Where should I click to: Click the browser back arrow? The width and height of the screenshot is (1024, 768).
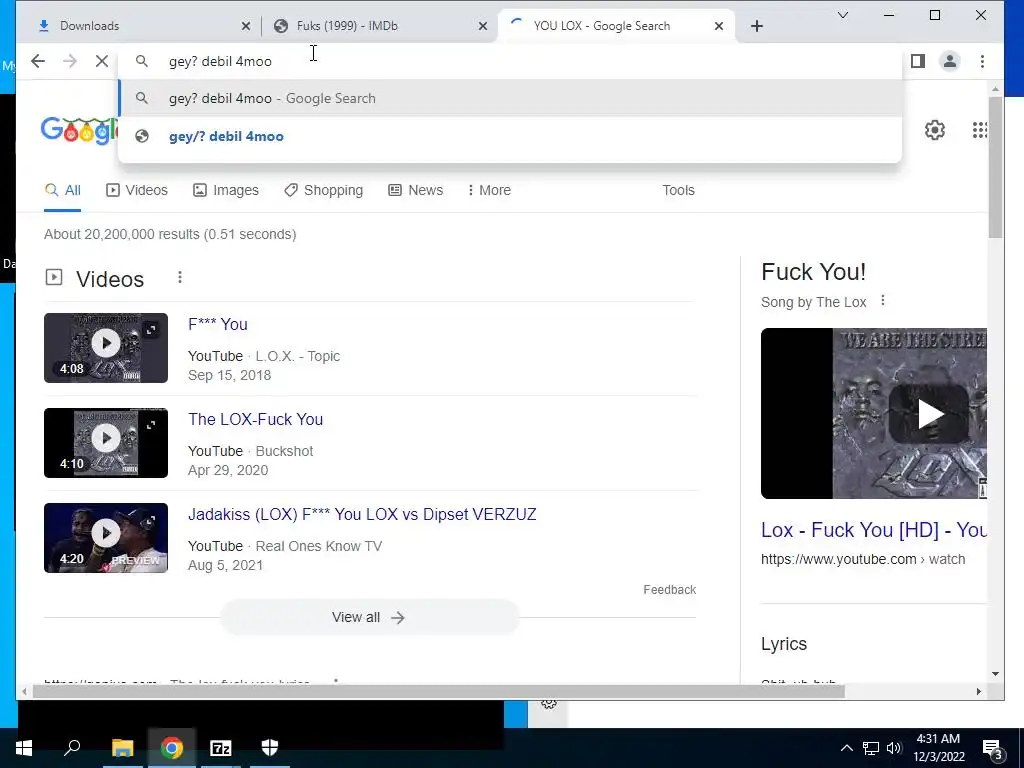[x=38, y=61]
